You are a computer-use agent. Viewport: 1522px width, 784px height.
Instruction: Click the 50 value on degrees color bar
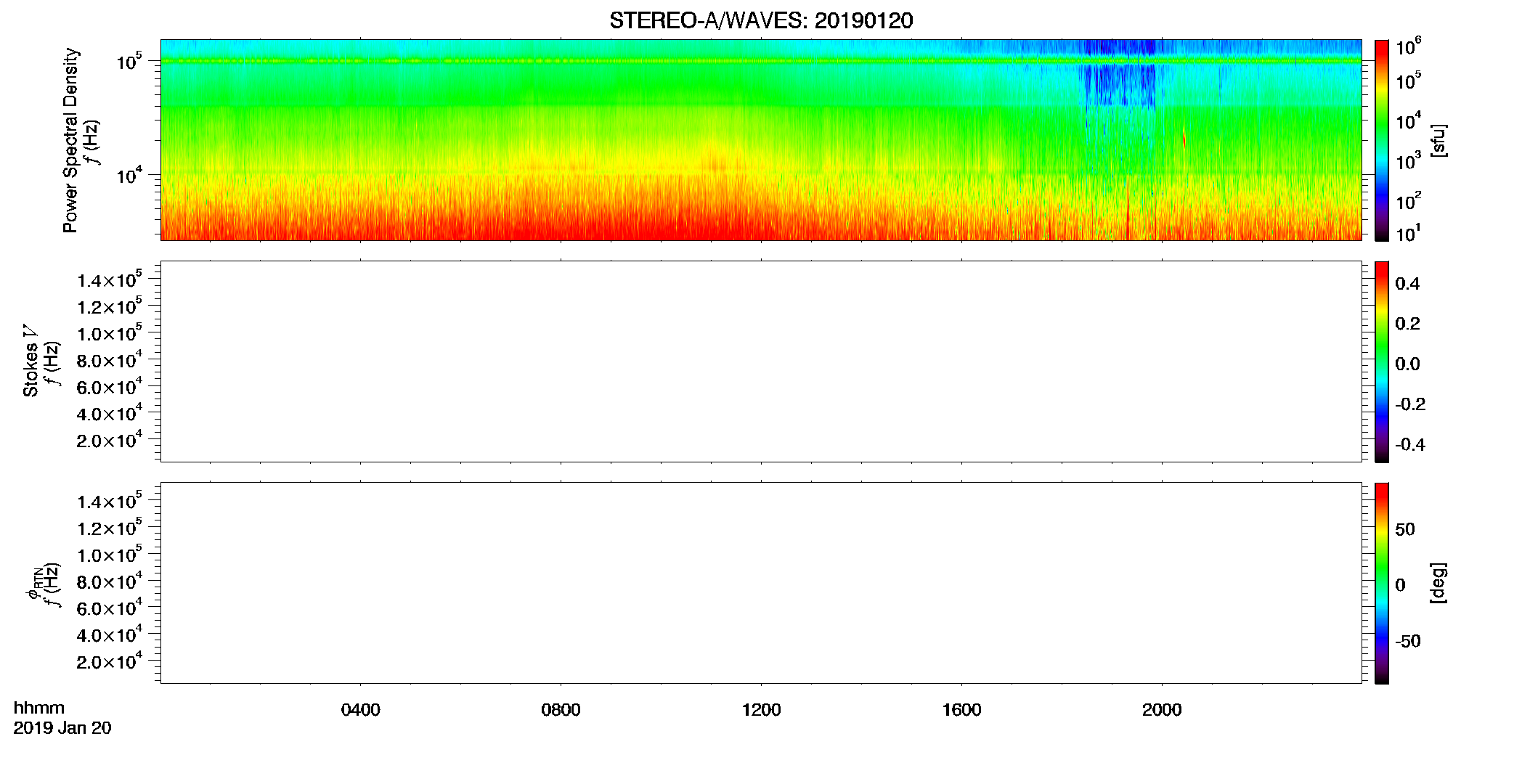(x=1405, y=529)
